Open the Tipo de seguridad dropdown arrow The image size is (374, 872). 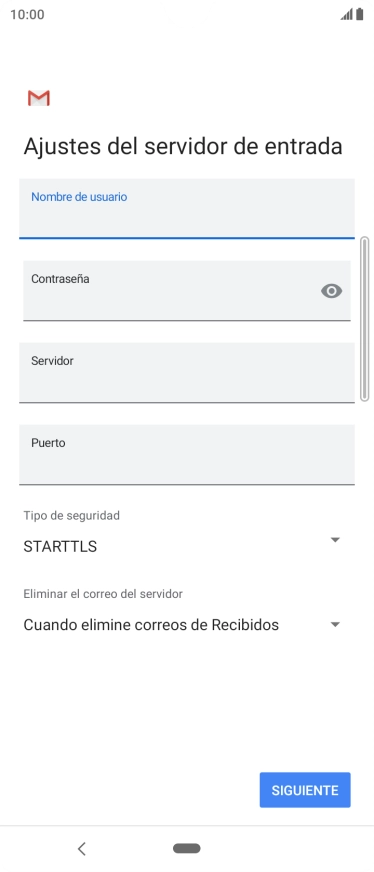pos(335,540)
